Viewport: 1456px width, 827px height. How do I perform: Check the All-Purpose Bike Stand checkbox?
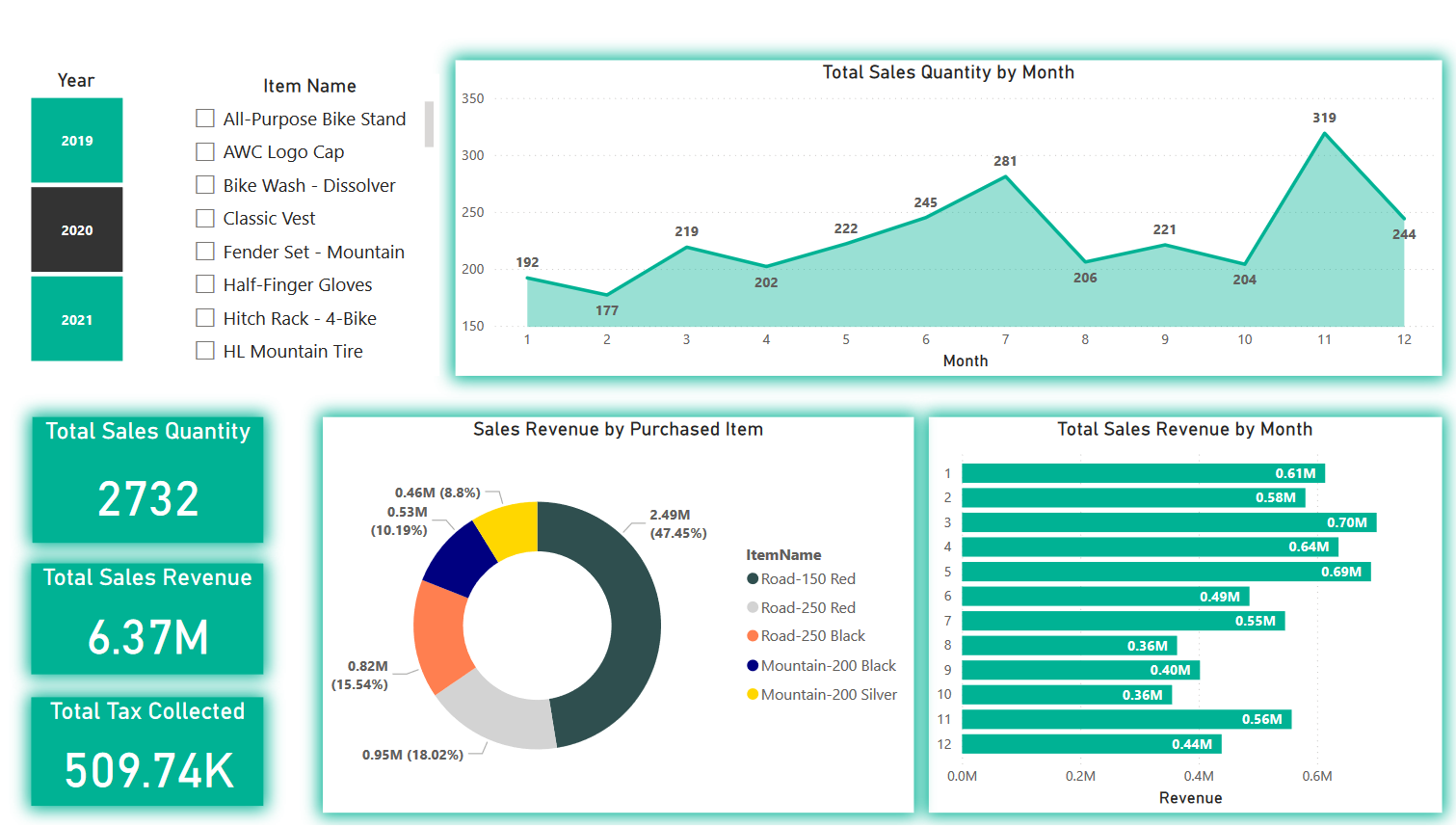point(204,119)
